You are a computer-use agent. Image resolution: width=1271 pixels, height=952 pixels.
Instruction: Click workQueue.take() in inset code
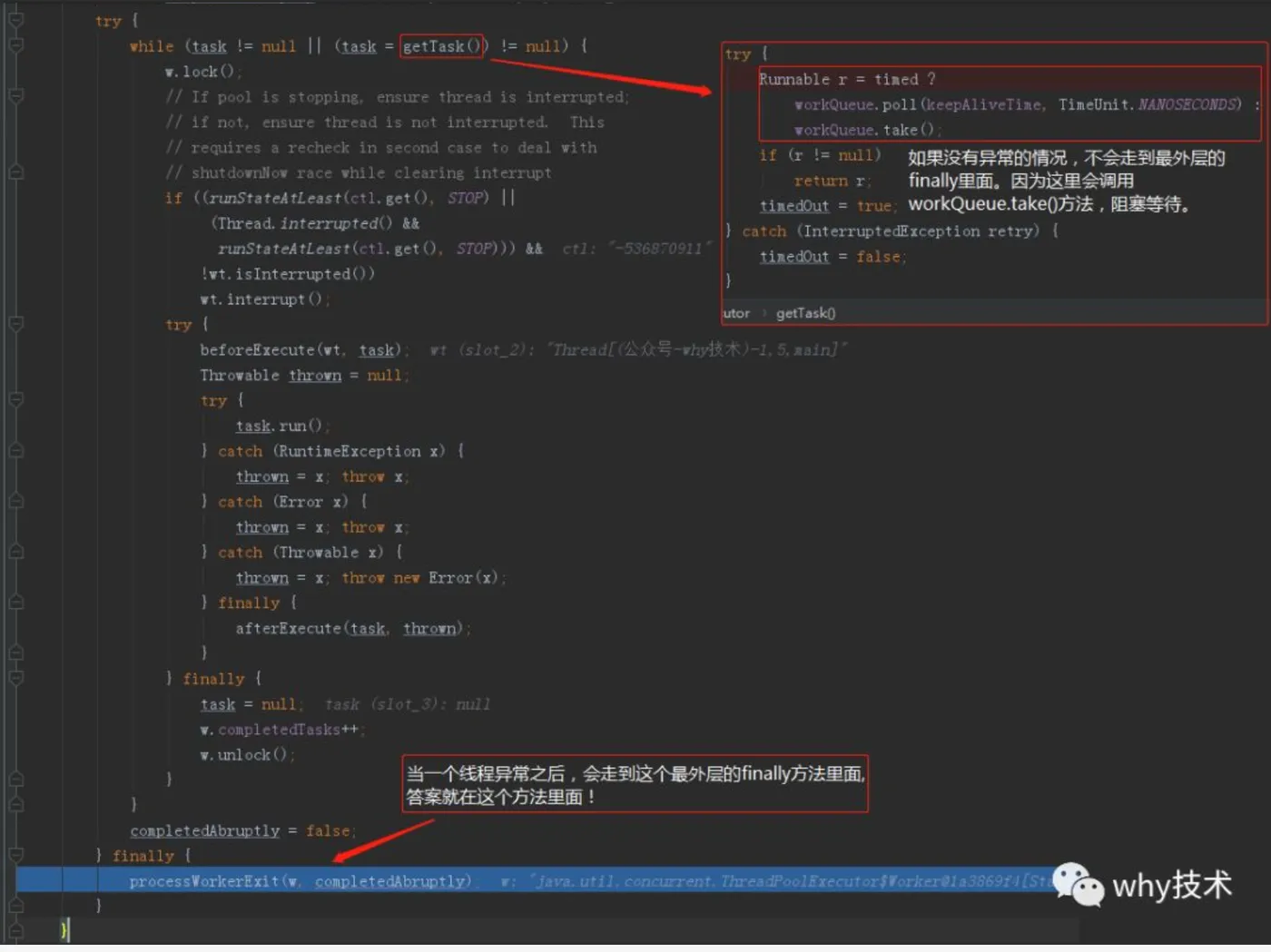(x=867, y=130)
